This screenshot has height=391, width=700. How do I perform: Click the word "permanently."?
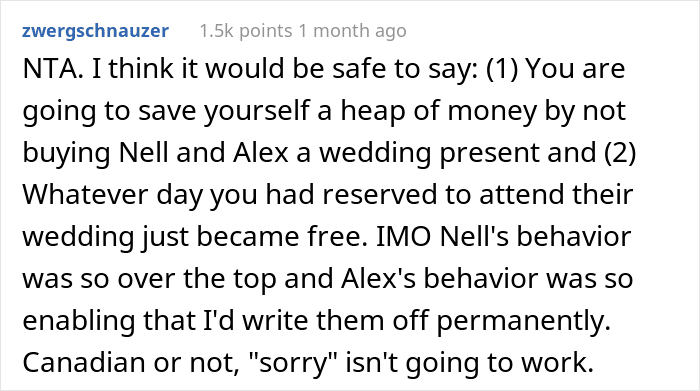(523, 321)
